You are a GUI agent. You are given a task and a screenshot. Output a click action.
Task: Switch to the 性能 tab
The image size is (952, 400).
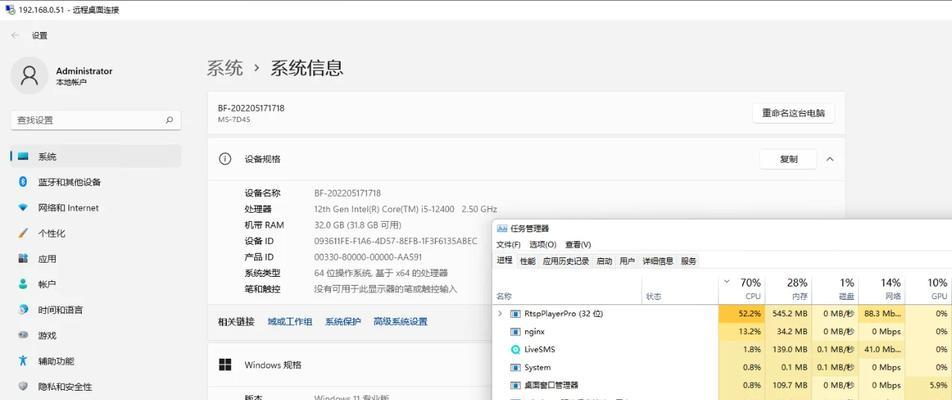tap(528, 261)
